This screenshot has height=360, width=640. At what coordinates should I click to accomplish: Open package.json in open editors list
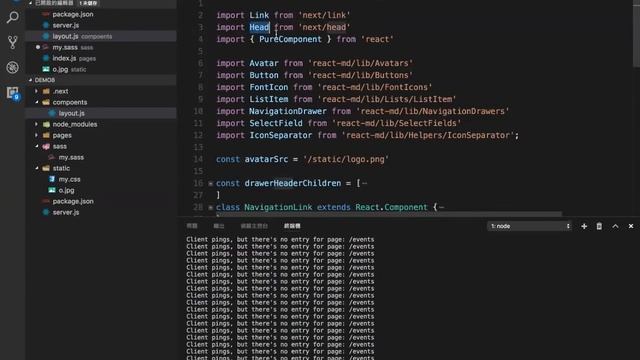pos(102,14)
